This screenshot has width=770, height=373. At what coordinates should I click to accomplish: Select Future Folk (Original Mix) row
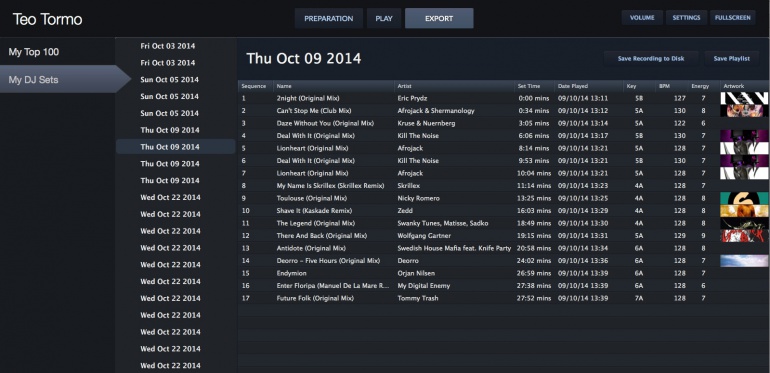503,298
